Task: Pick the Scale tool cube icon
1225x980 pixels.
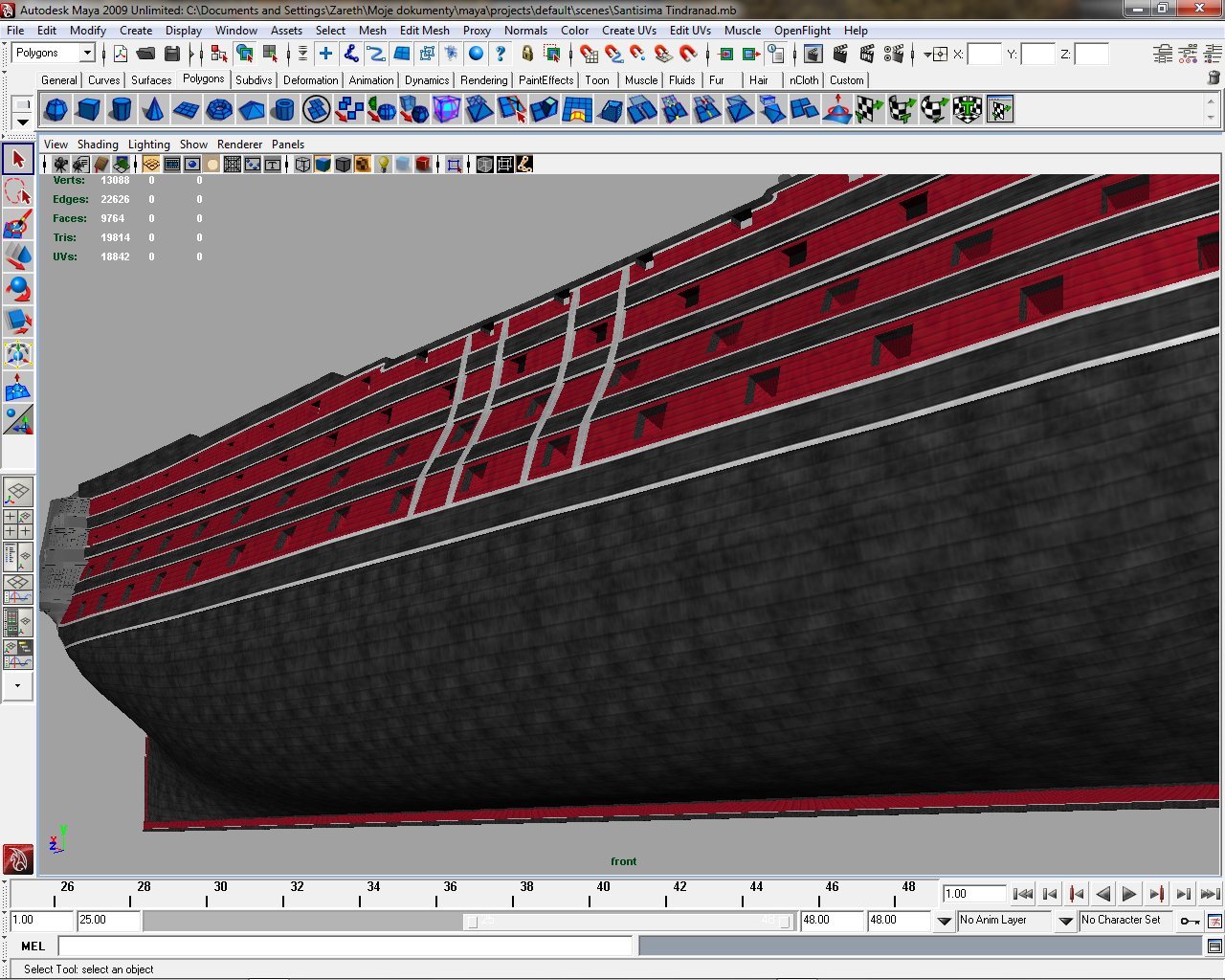Action: [18, 323]
